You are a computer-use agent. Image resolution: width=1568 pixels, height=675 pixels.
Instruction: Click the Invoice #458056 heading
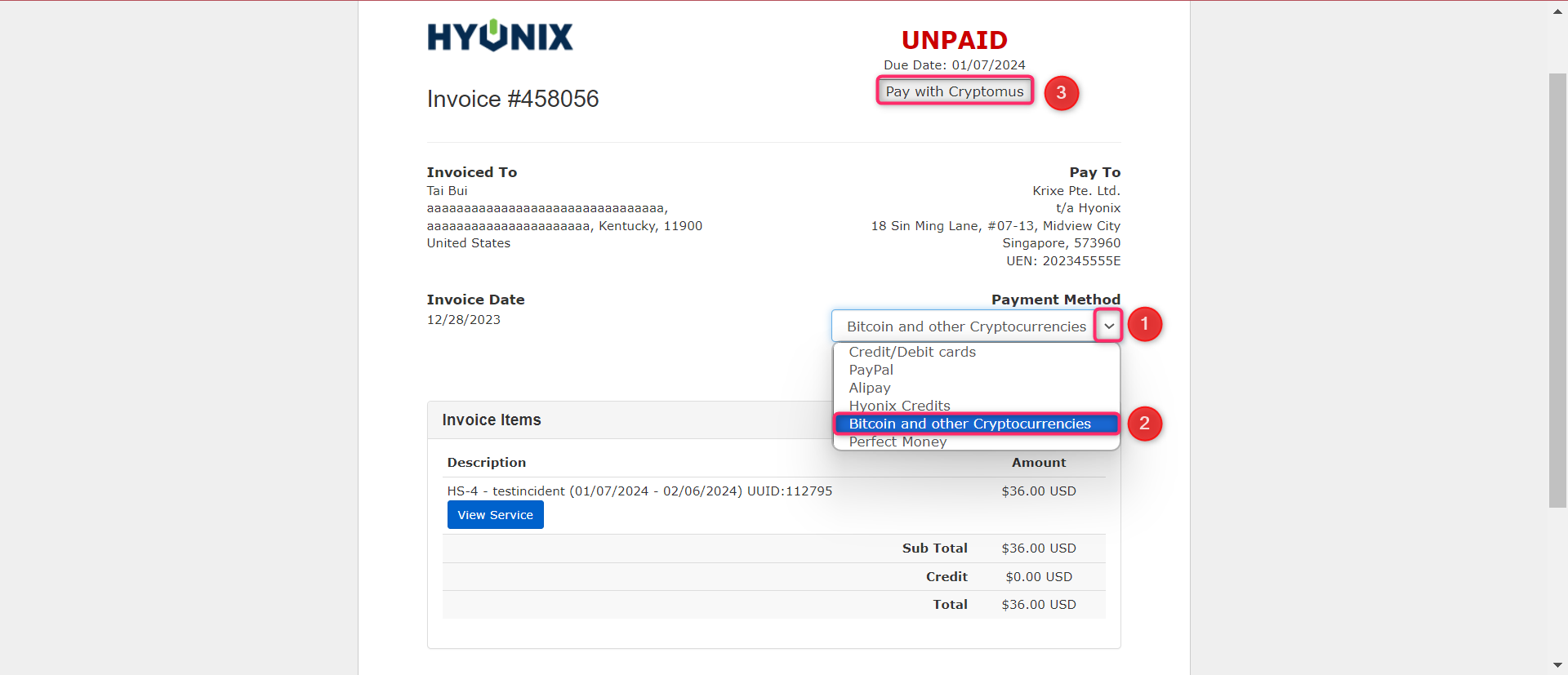coord(513,99)
